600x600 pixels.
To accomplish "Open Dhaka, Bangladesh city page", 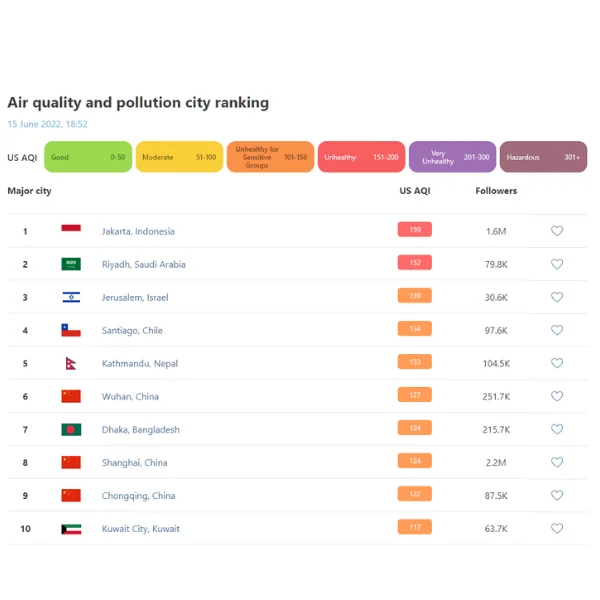I will coord(140,430).
